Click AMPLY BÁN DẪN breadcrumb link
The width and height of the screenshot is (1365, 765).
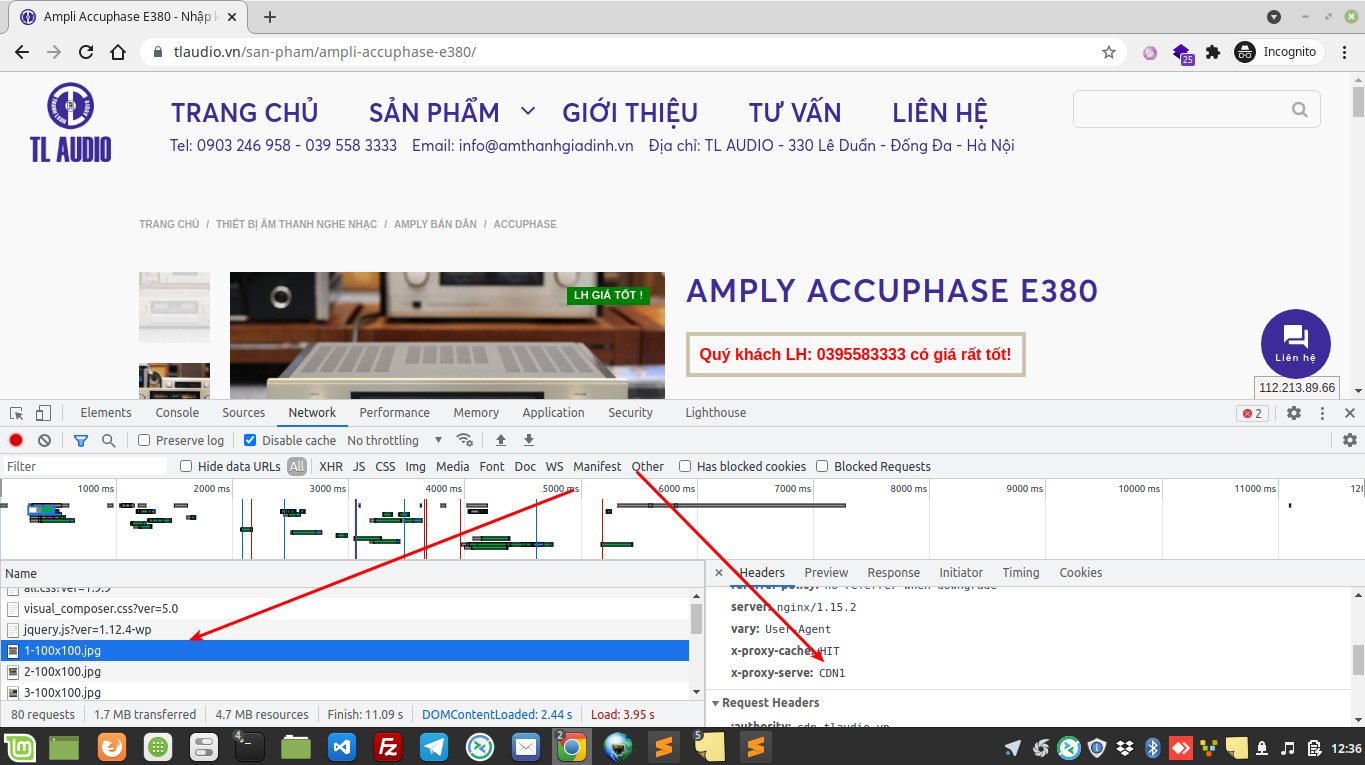pos(435,224)
